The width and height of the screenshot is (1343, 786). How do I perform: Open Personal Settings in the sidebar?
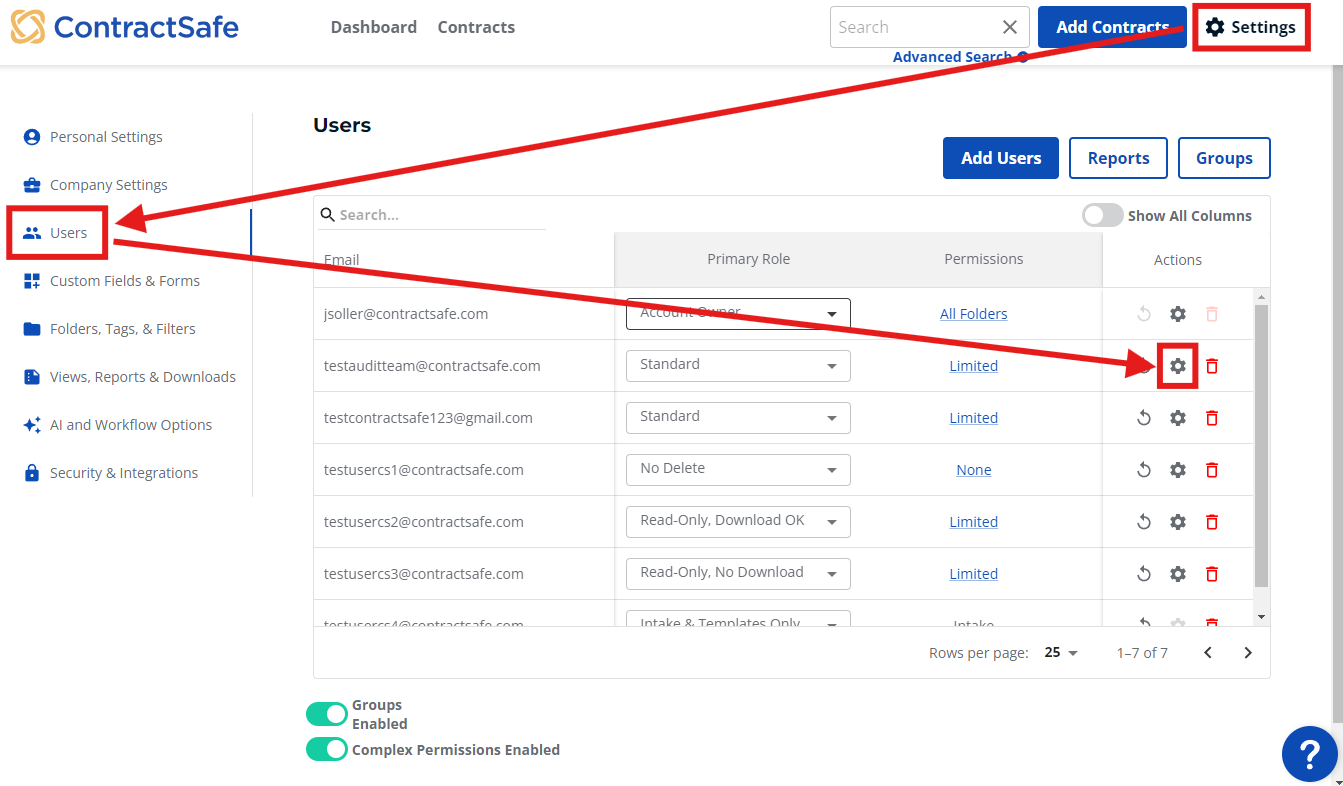[x=106, y=137]
